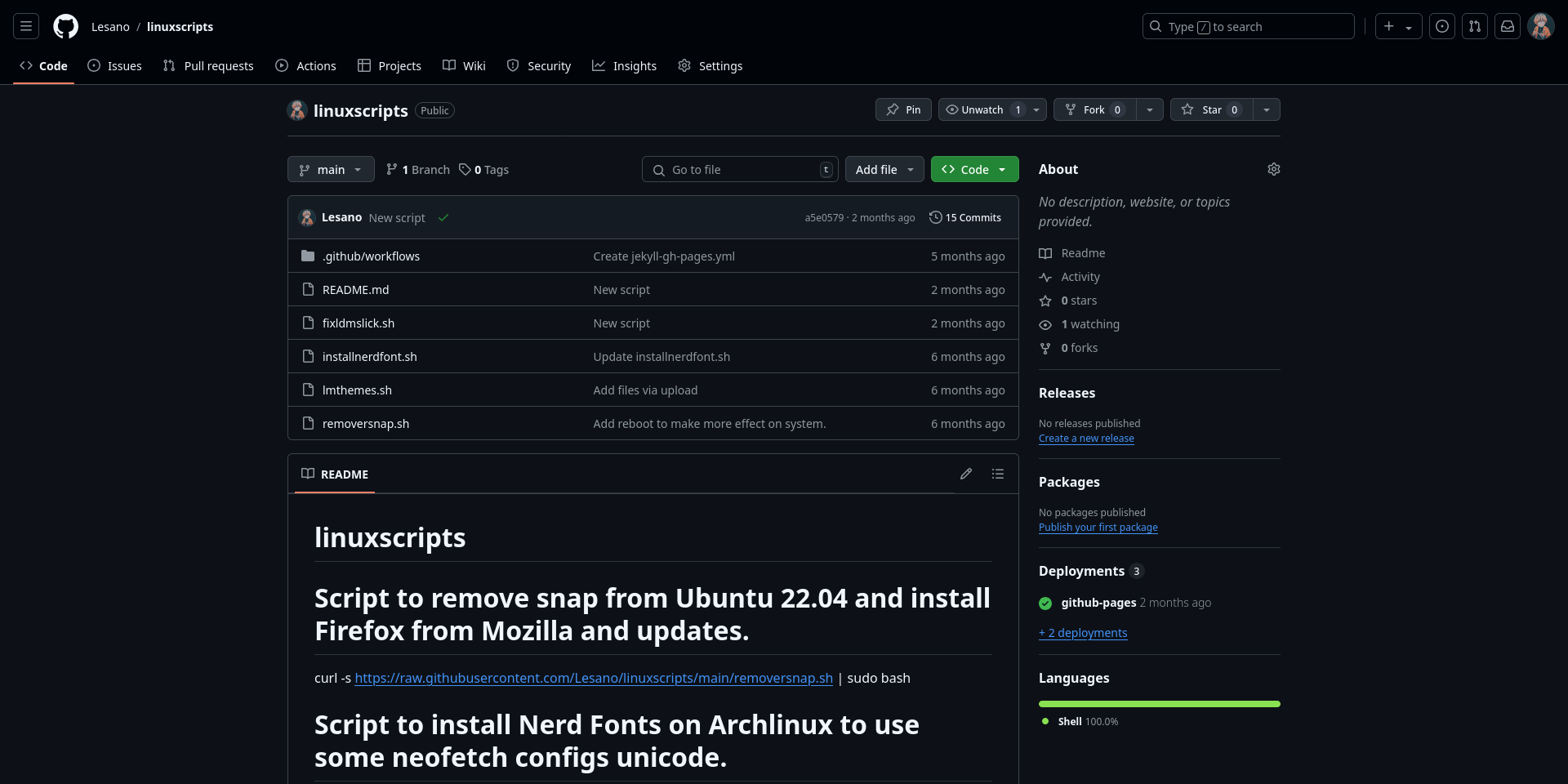
Task: Click the plus create-new icon
Action: [1389, 26]
